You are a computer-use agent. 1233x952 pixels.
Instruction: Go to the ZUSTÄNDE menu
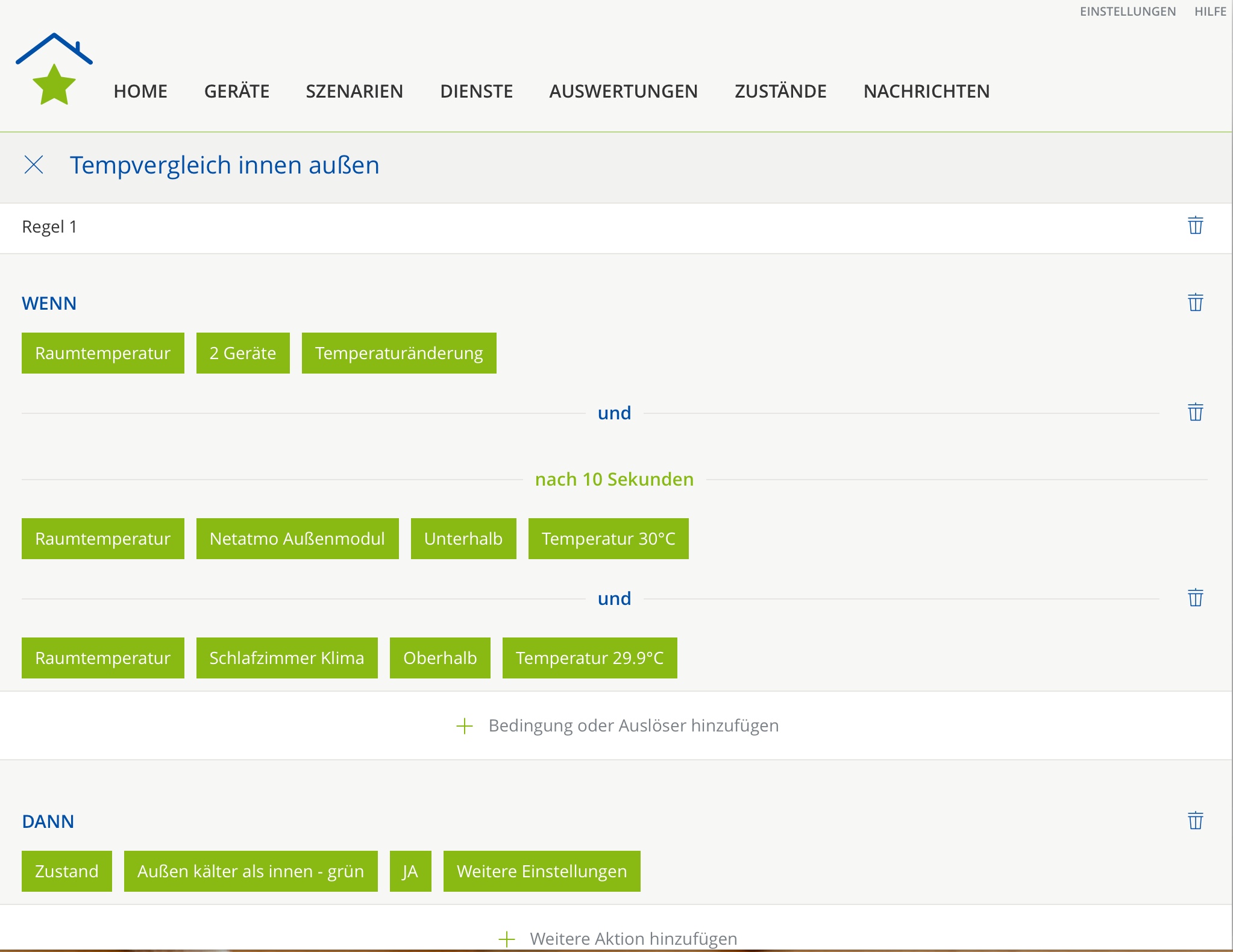tap(780, 91)
